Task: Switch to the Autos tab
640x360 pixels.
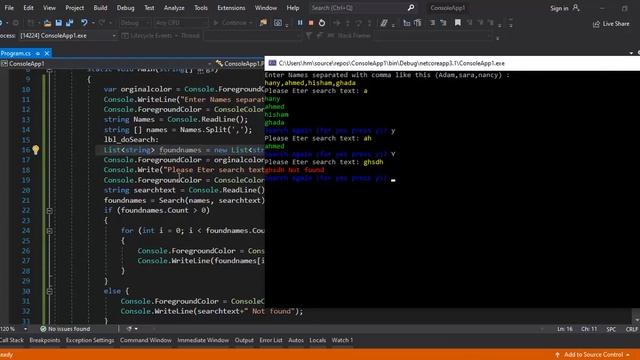Action: tap(296, 340)
